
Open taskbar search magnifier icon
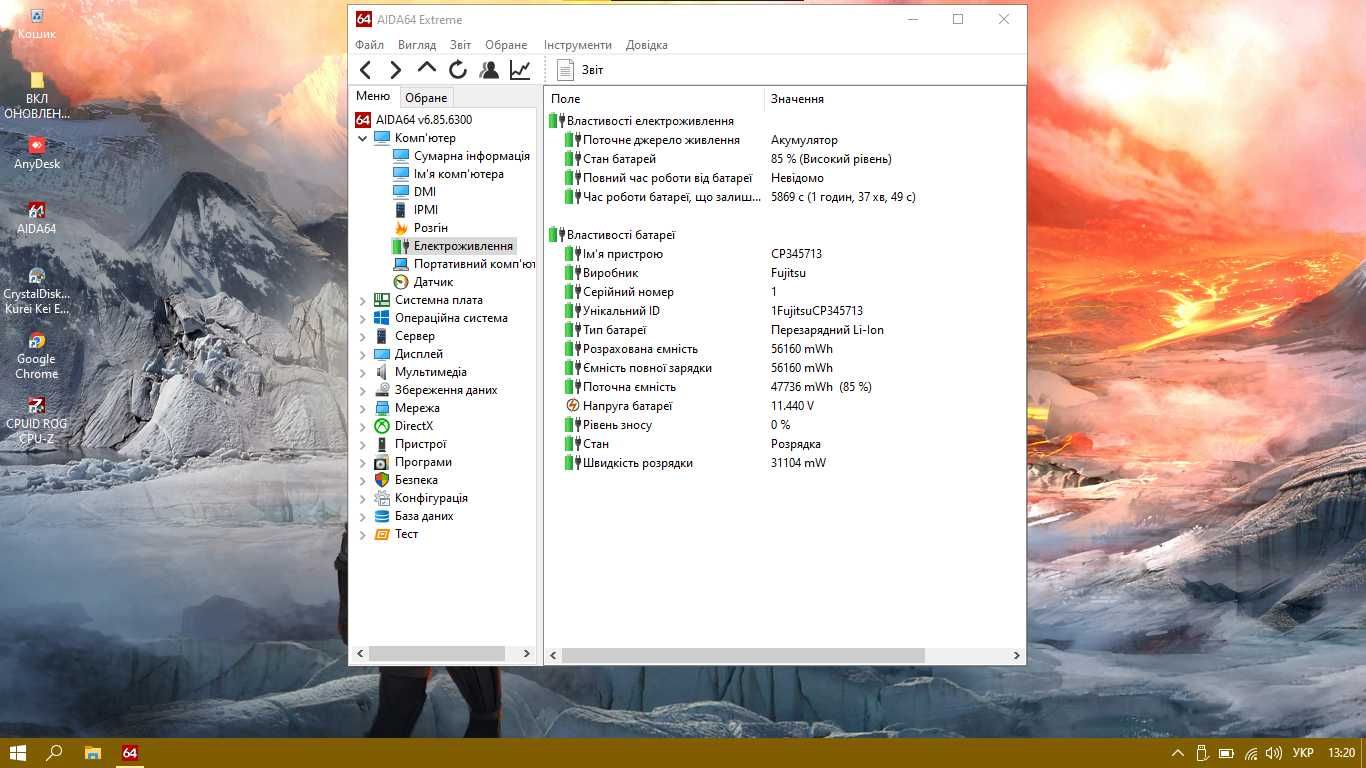(55, 753)
